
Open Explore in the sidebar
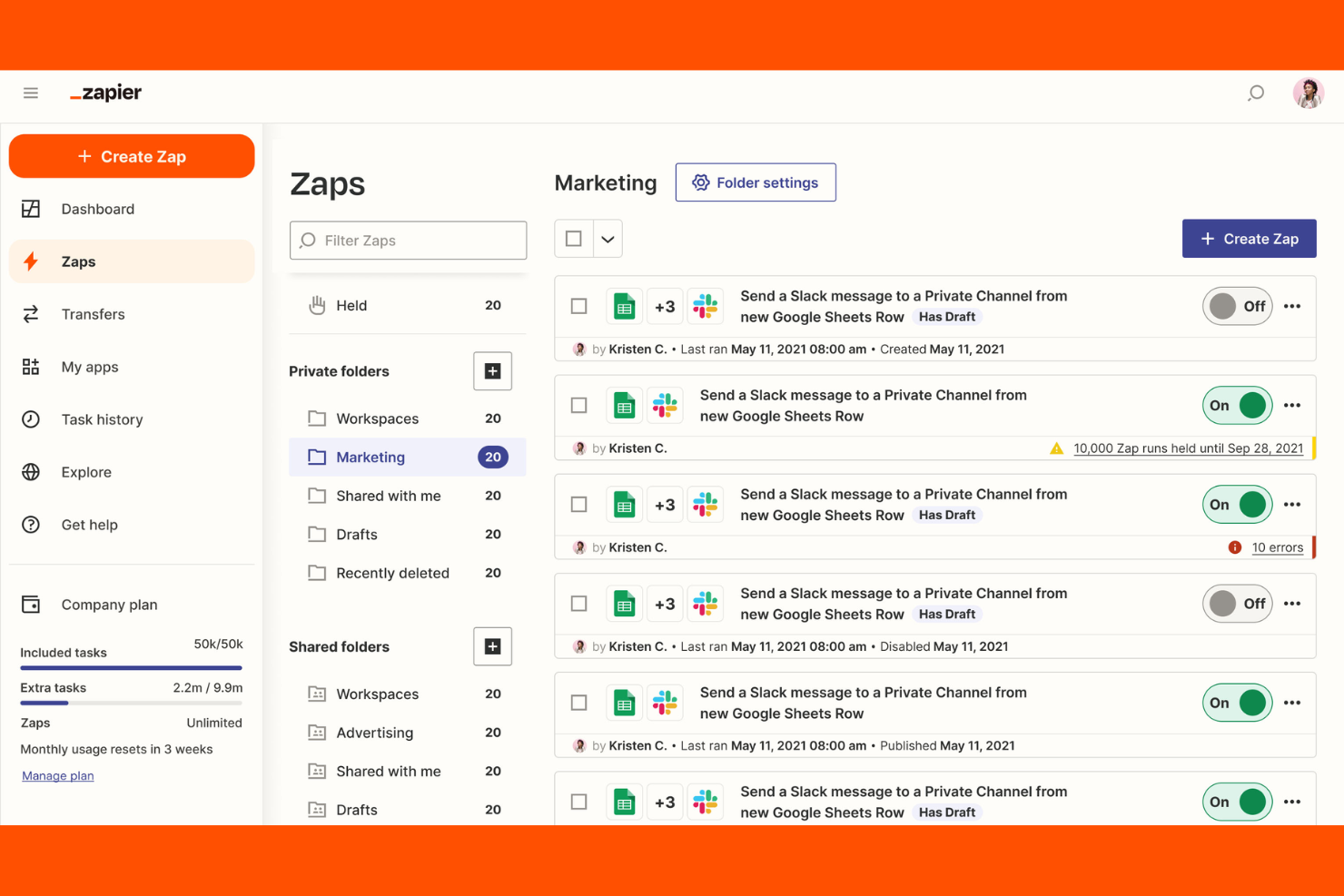tap(132, 472)
